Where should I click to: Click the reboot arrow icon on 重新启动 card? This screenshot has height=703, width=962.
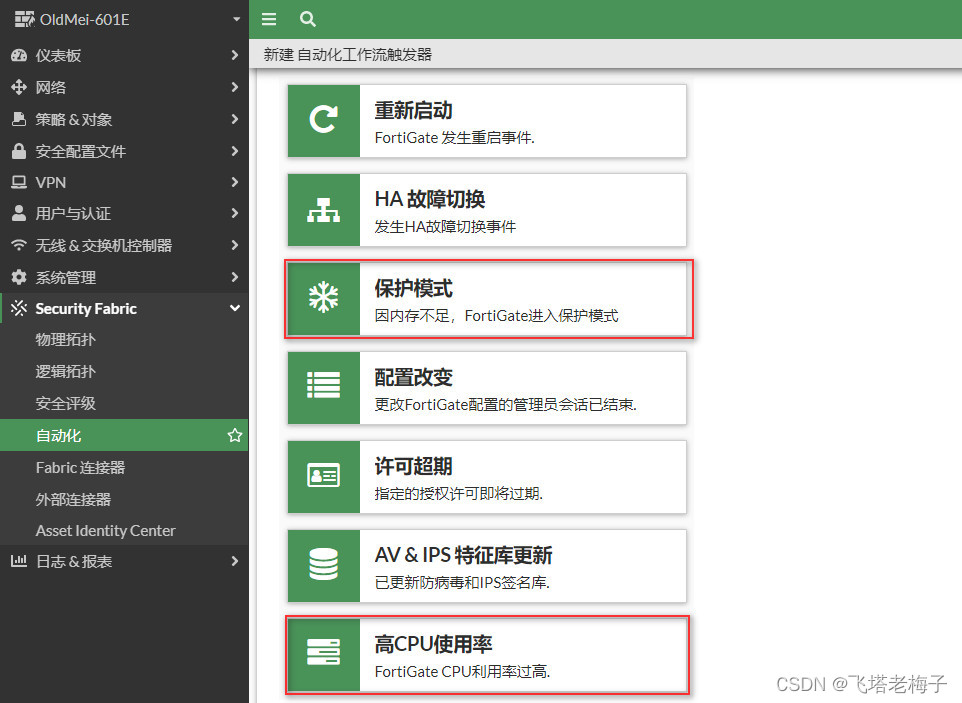tap(323, 120)
